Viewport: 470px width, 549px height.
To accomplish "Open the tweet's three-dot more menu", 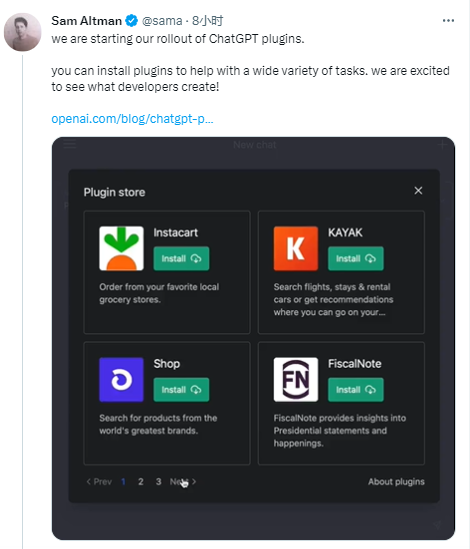I will tap(448, 21).
